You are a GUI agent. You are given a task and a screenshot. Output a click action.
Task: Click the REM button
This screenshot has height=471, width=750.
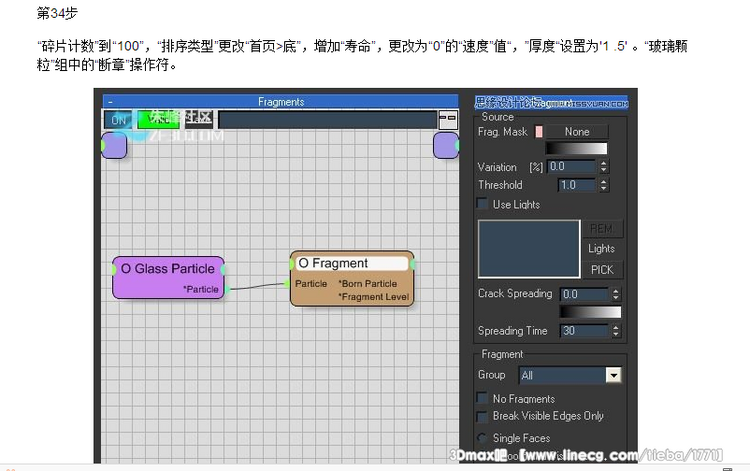tap(602, 229)
